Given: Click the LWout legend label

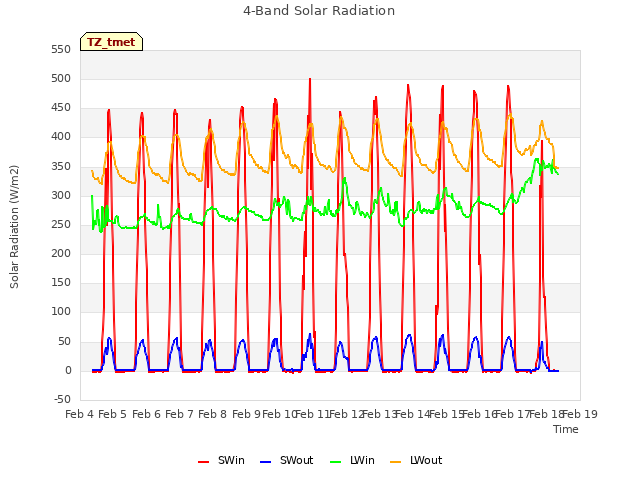Looking at the screenshot, I should coord(426,460).
